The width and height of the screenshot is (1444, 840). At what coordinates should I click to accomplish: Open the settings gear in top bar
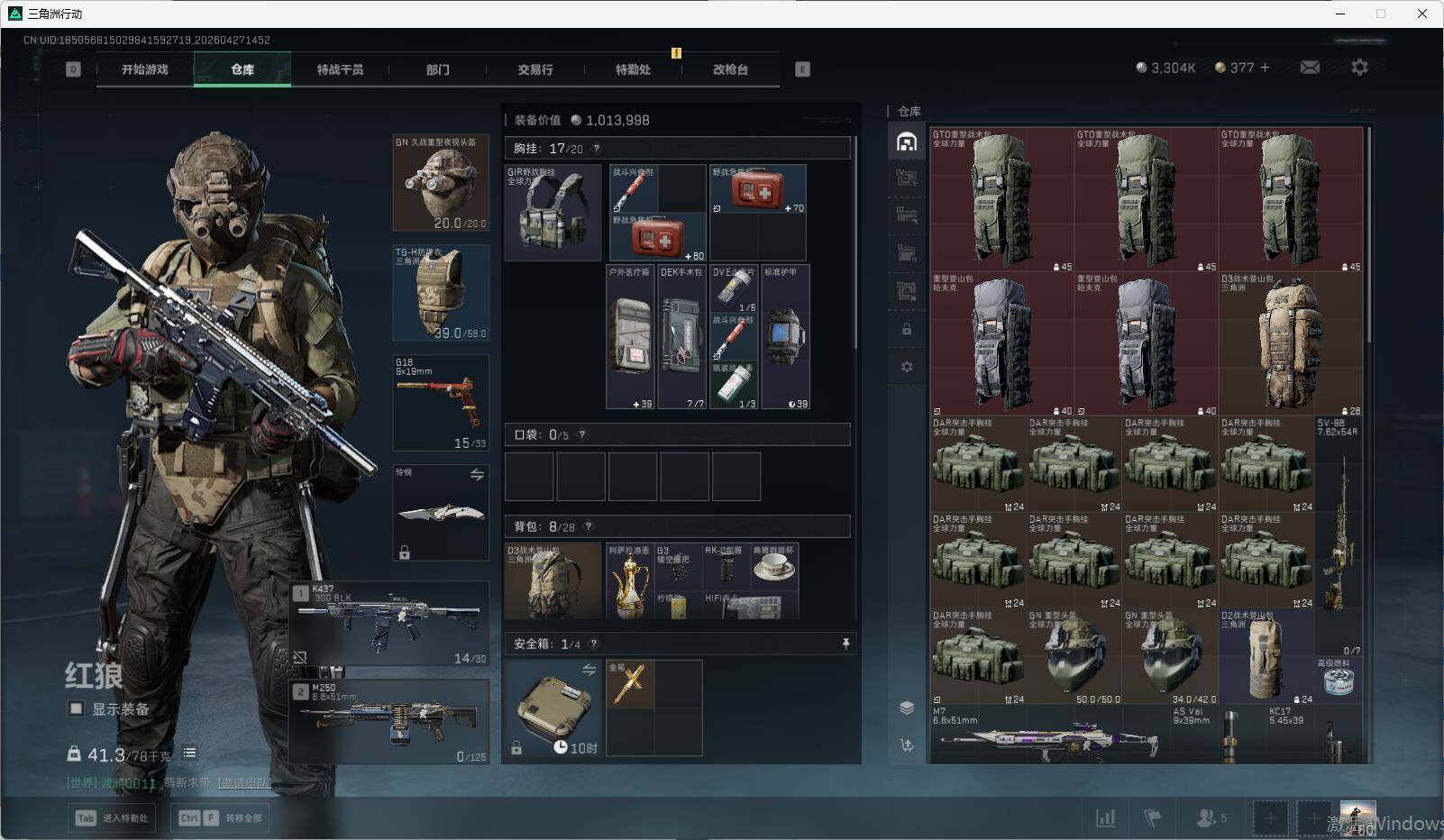pos(1359,68)
